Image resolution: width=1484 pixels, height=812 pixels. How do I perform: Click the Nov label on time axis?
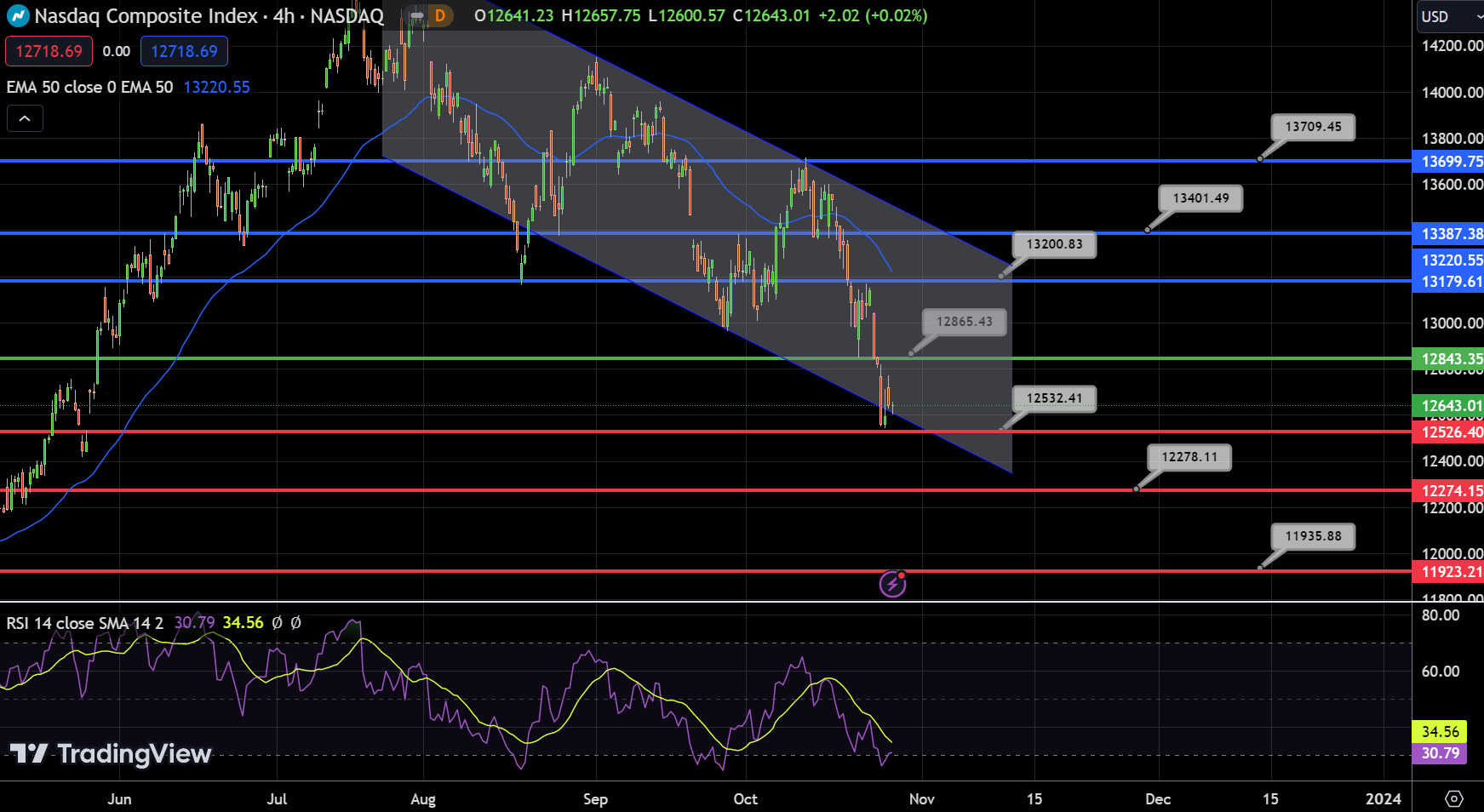[922, 798]
